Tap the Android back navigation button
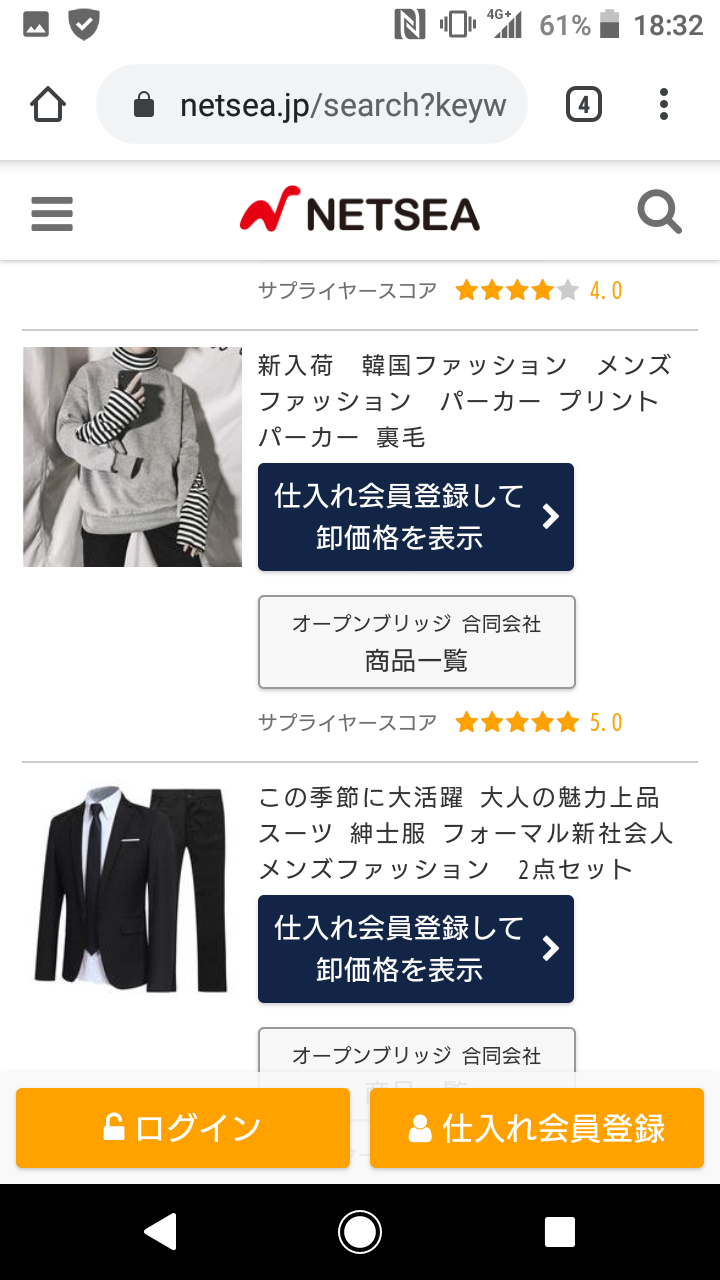The image size is (720, 1280). click(160, 1232)
